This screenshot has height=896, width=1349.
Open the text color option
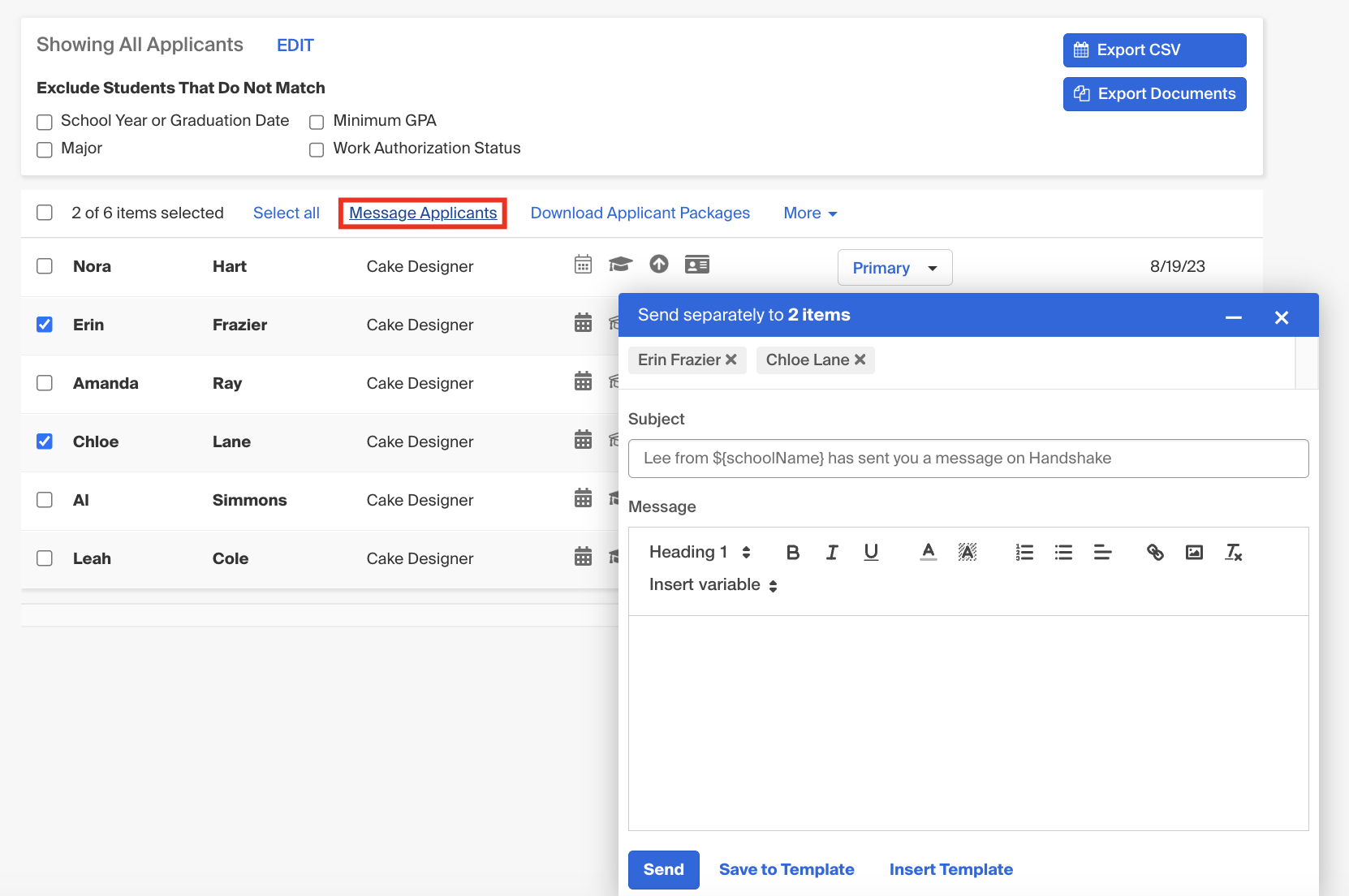click(928, 552)
